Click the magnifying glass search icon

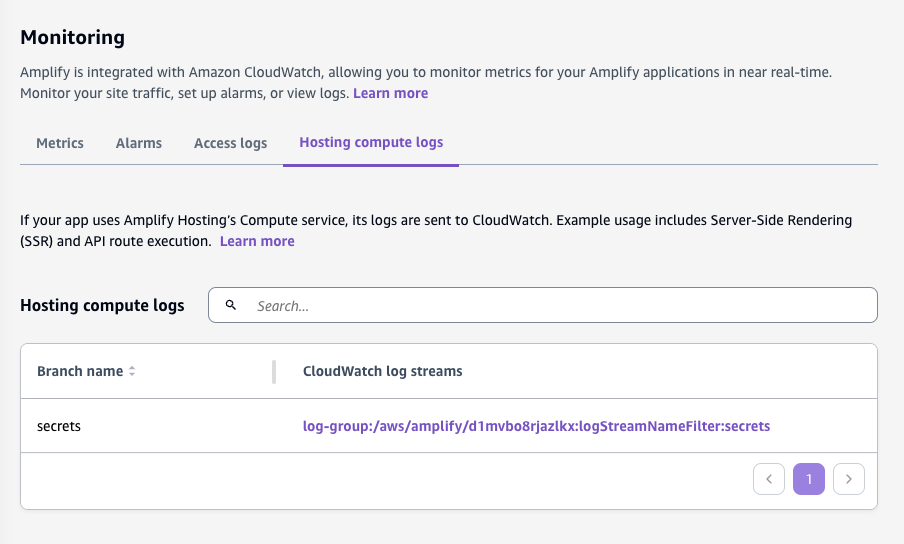click(x=231, y=305)
